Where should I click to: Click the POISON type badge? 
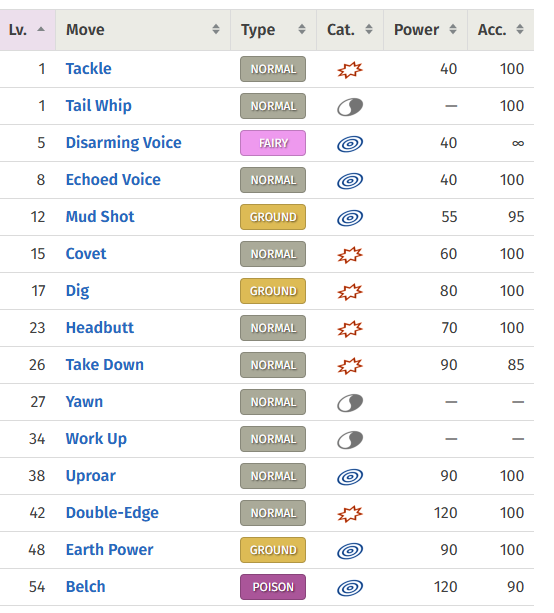pyautogui.click(x=273, y=587)
